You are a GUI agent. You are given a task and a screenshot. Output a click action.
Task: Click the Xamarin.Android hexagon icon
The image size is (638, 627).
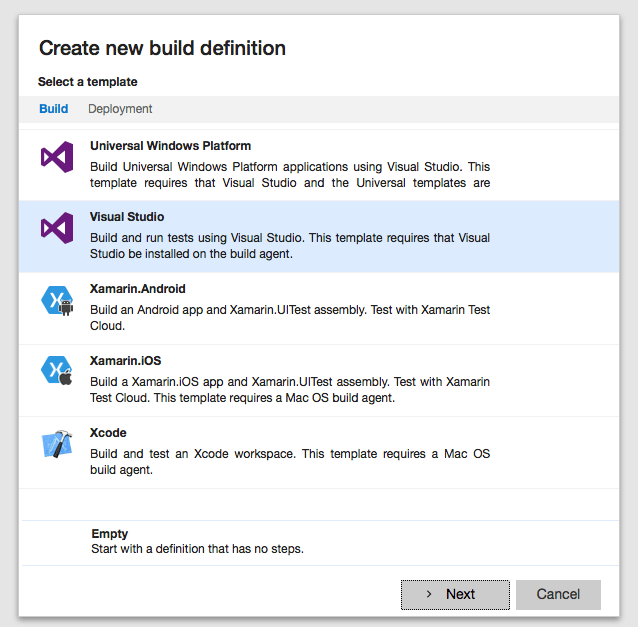click(x=57, y=300)
